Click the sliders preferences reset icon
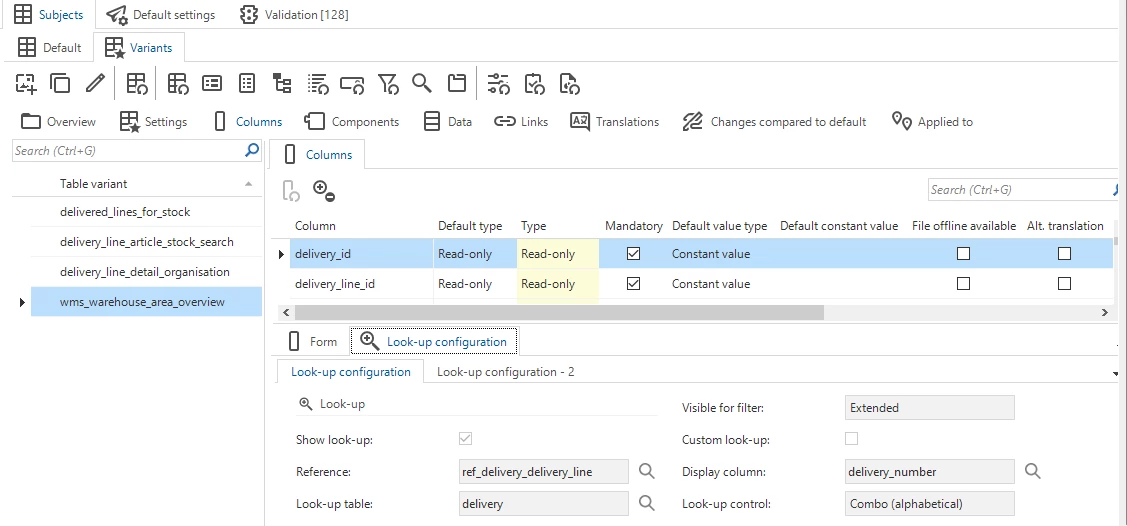The image size is (1127, 526). [x=498, y=83]
